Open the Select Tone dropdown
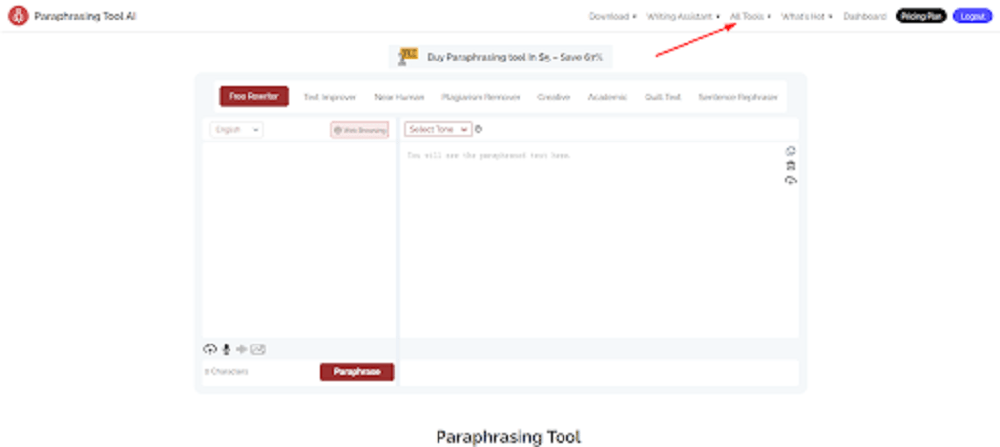Viewport: 1000px width, 447px height. (438, 129)
